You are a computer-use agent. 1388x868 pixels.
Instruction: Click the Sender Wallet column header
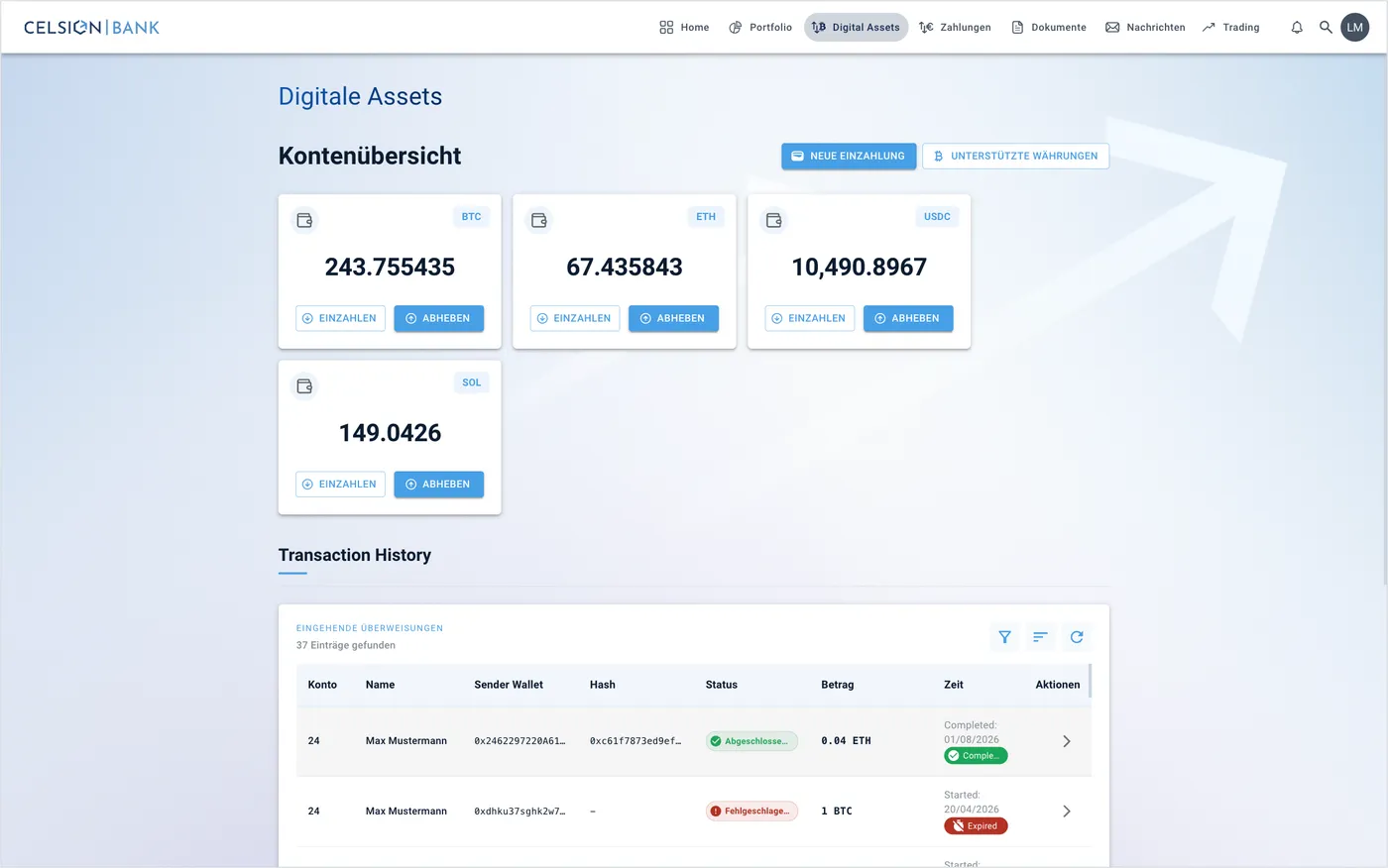(x=509, y=685)
